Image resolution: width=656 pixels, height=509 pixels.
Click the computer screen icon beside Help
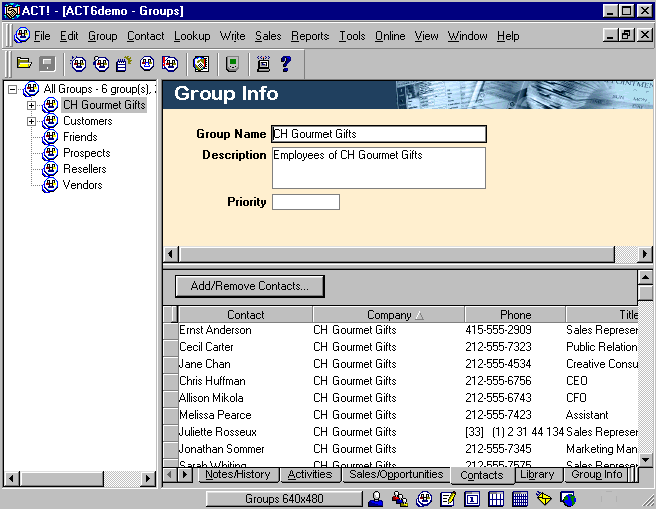click(x=263, y=64)
